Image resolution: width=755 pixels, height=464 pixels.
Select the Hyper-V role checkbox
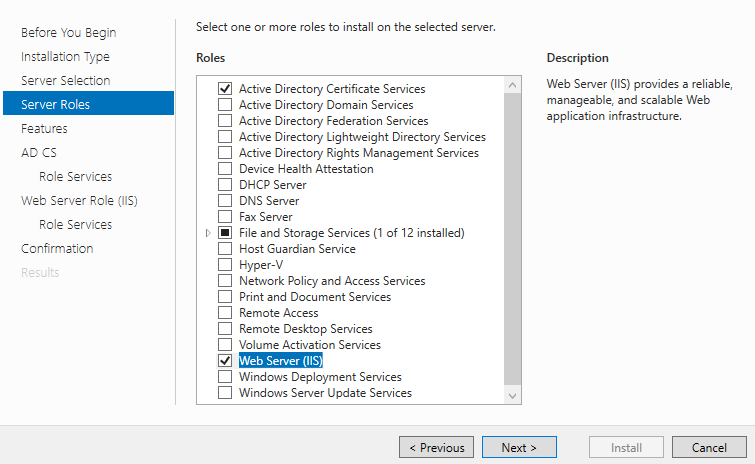(225, 264)
